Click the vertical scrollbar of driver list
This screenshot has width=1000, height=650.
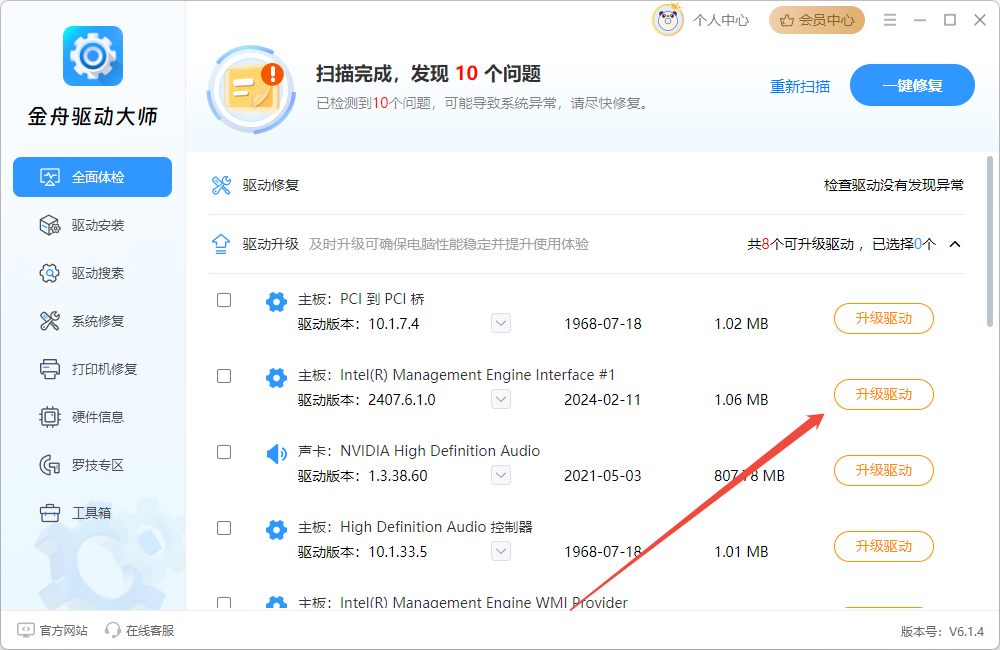pyautogui.click(x=989, y=241)
